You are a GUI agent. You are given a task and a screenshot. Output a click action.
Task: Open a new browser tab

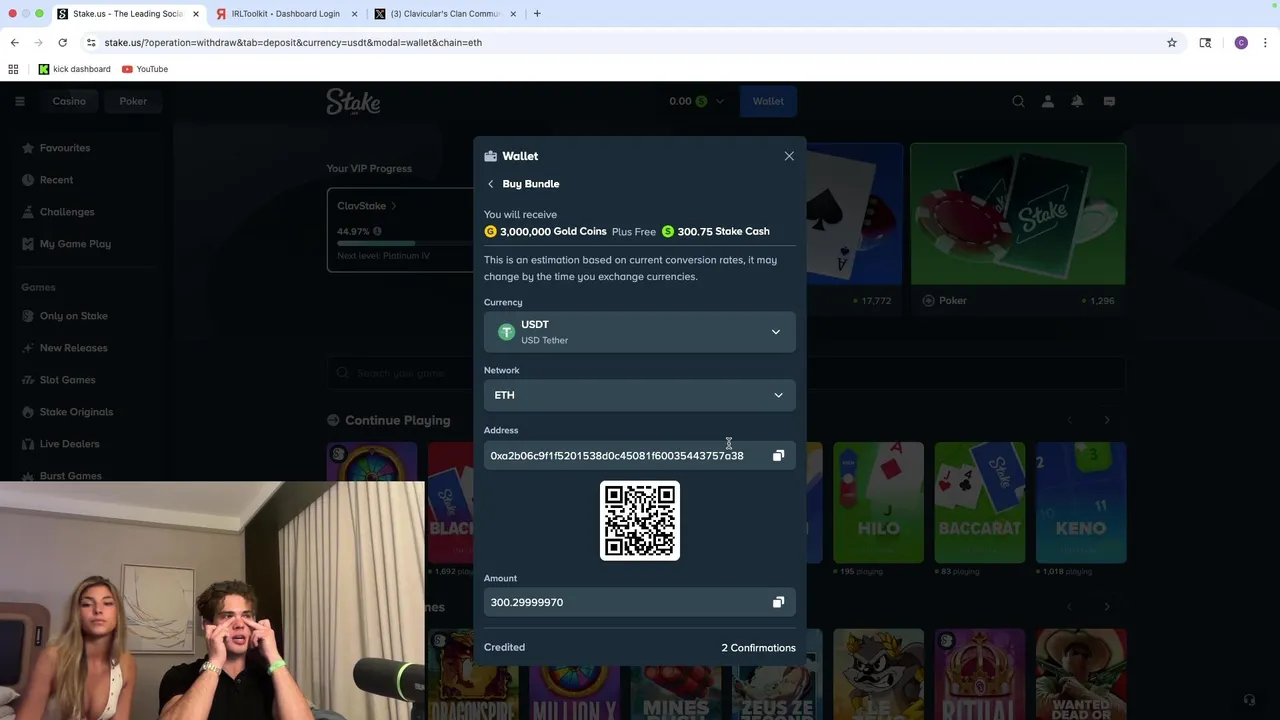537,14
